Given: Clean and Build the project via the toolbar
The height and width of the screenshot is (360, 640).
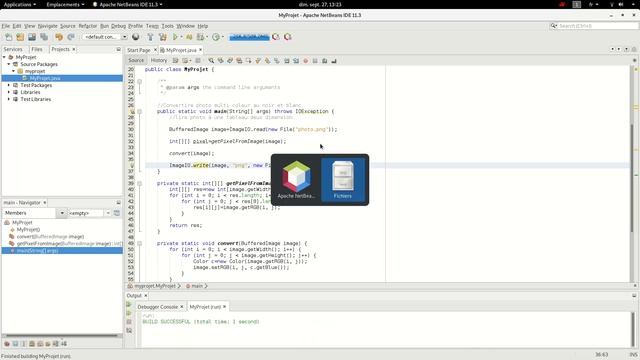Looking at the screenshot, I should coord(162,37).
